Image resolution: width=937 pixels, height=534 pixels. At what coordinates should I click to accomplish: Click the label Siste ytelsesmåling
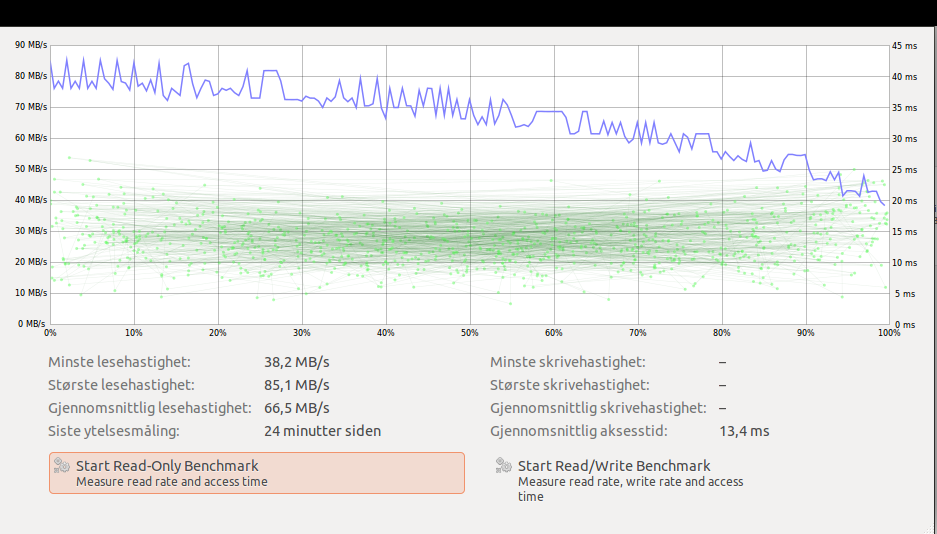[114, 431]
